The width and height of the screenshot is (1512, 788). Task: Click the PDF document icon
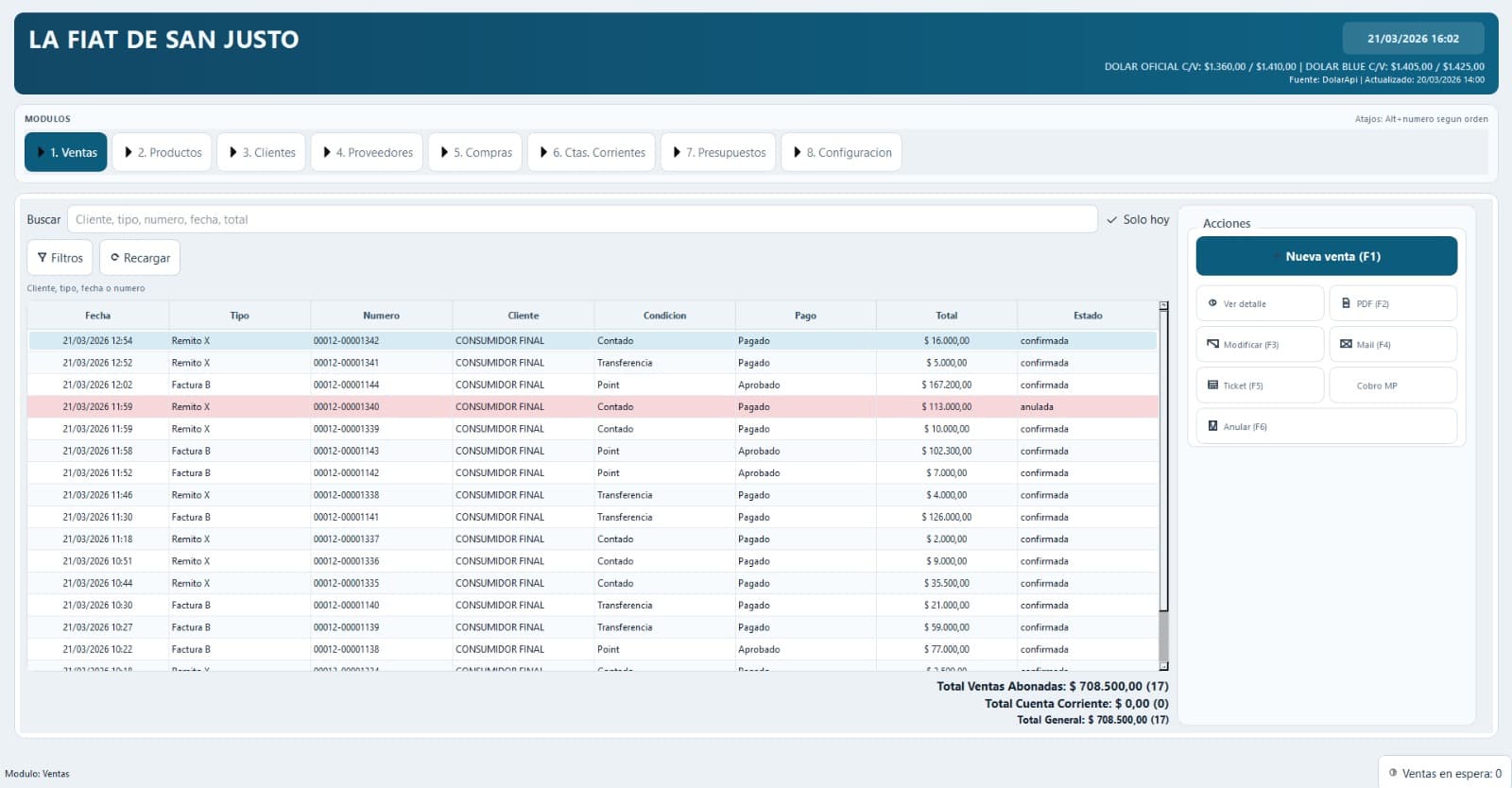[x=1346, y=303]
